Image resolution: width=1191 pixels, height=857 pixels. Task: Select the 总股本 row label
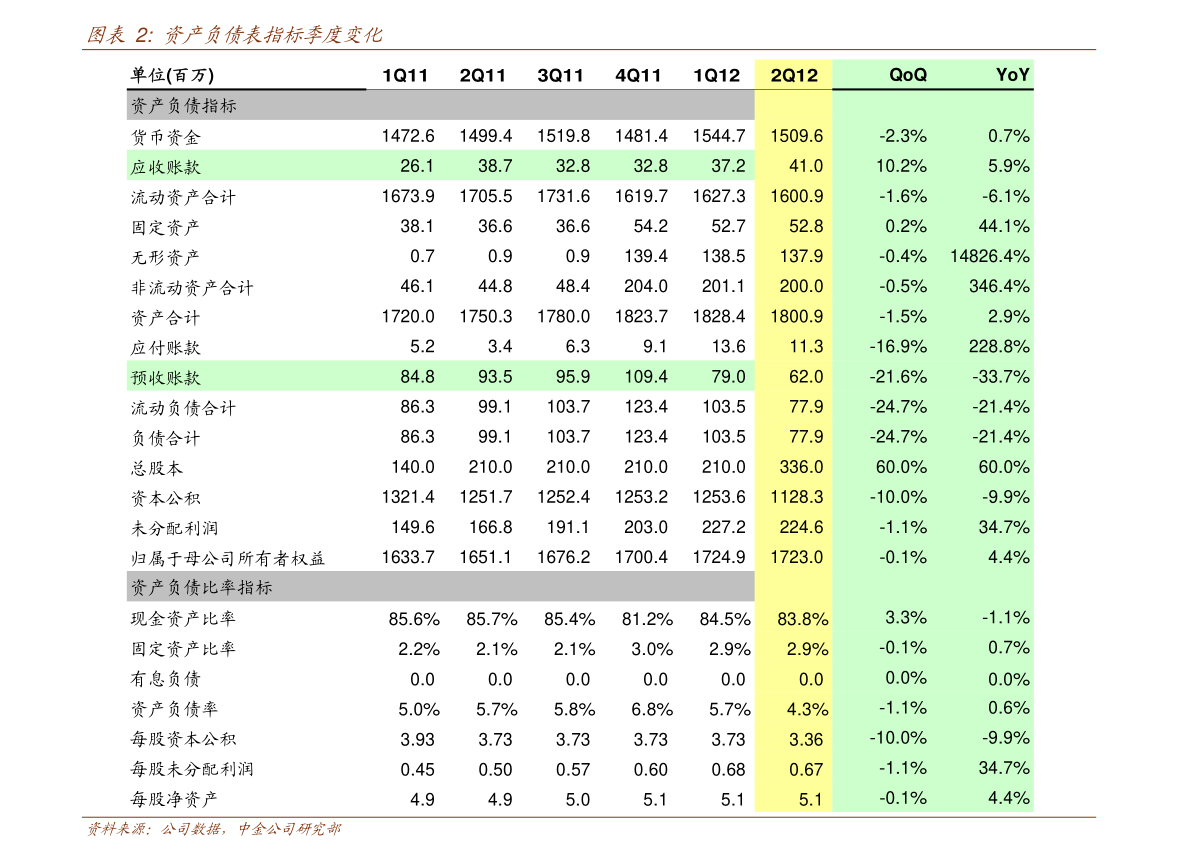[156, 468]
